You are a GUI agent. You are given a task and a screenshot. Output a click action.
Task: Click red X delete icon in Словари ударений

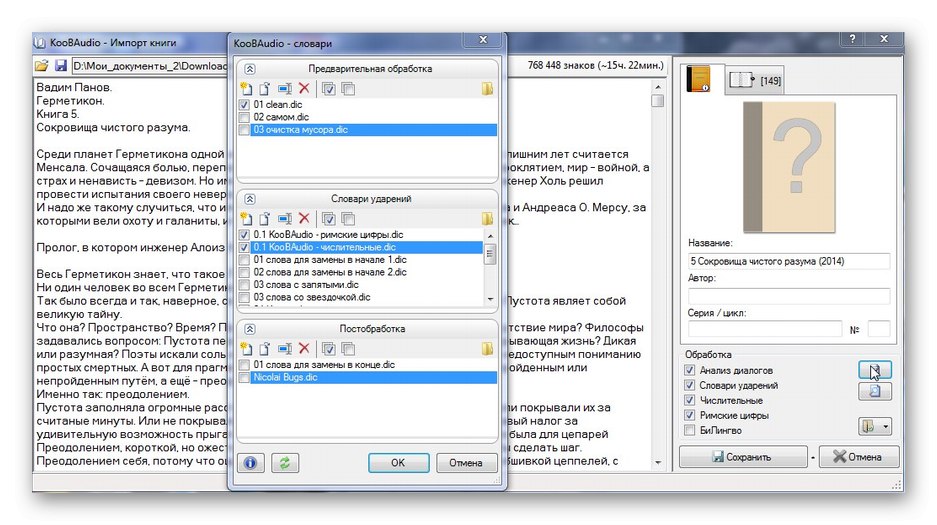tap(304, 219)
